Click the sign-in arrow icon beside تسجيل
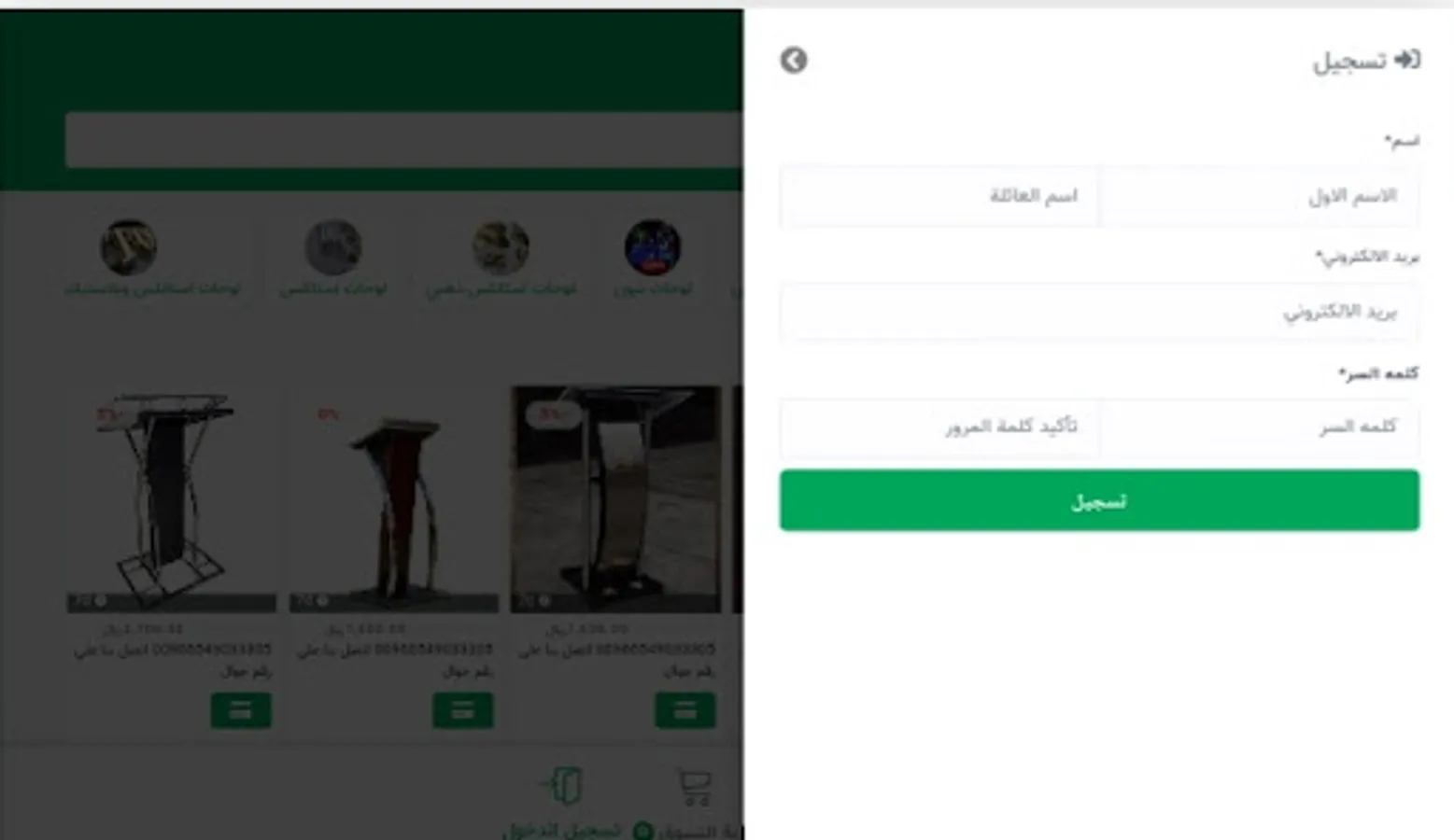Viewport: 1454px width, 840px height. (1407, 61)
